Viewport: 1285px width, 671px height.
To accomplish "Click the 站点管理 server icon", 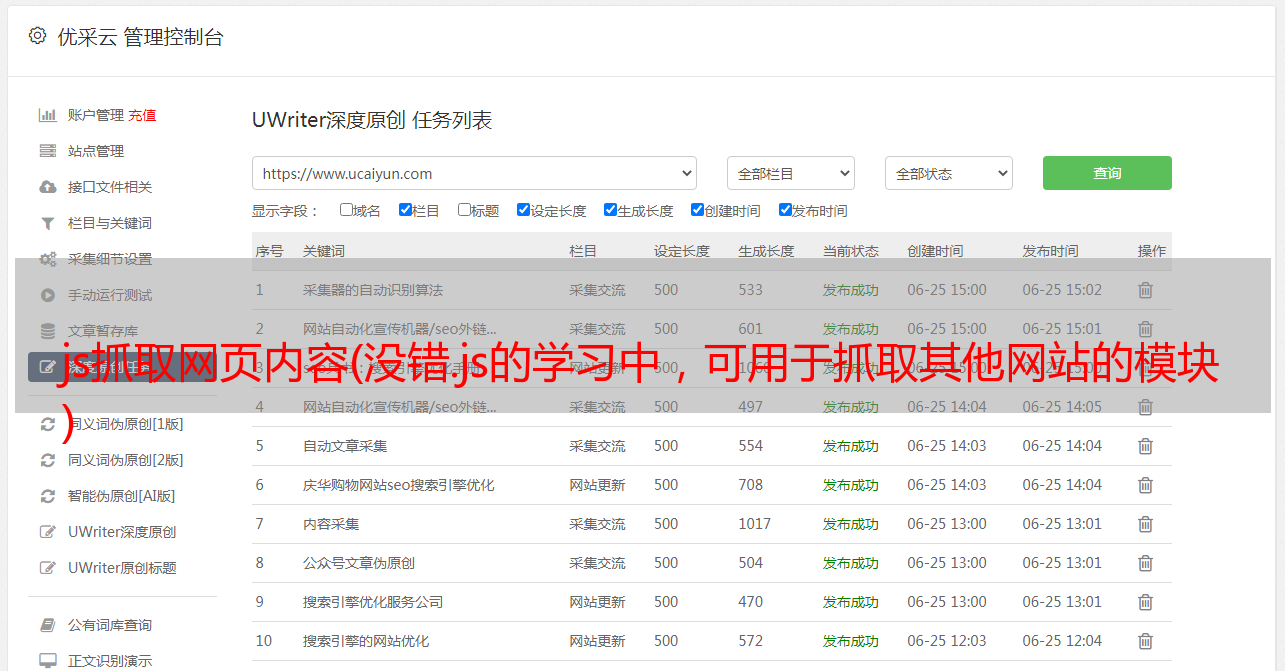I will point(47,151).
